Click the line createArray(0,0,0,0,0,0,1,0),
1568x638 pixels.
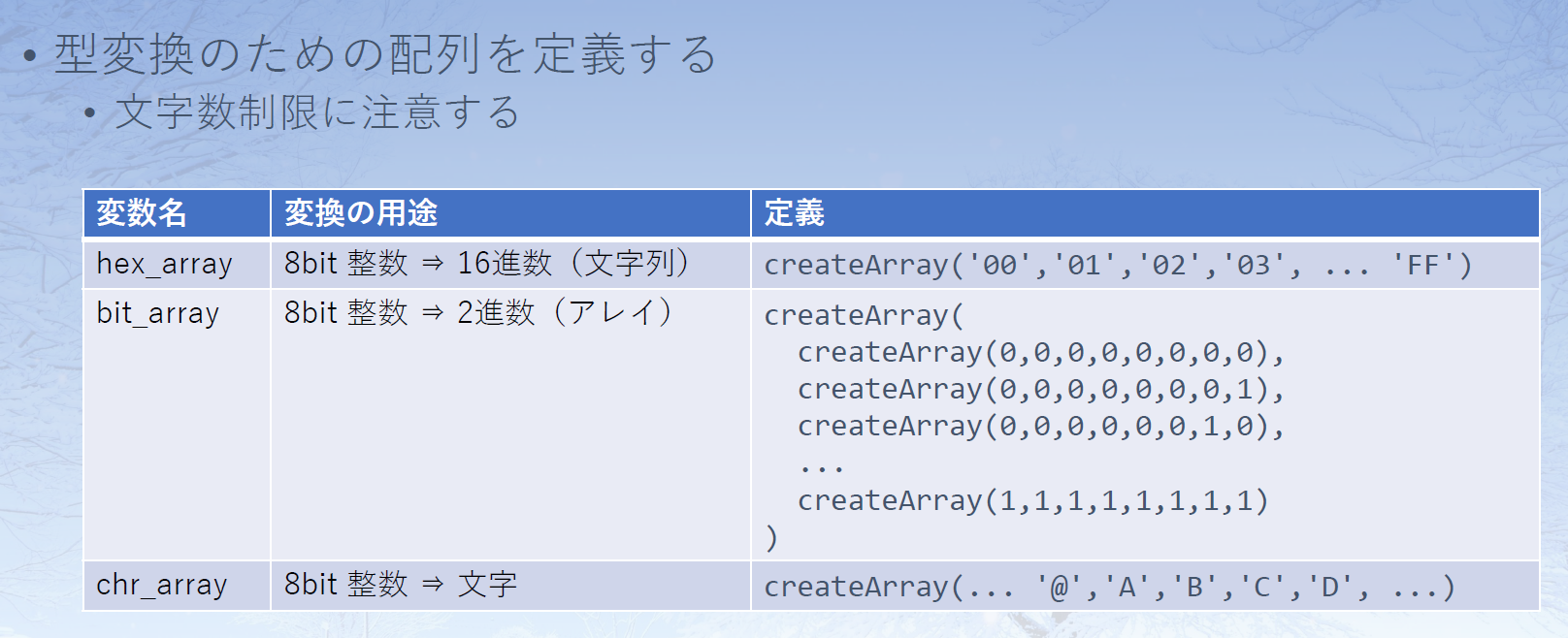(1041, 426)
